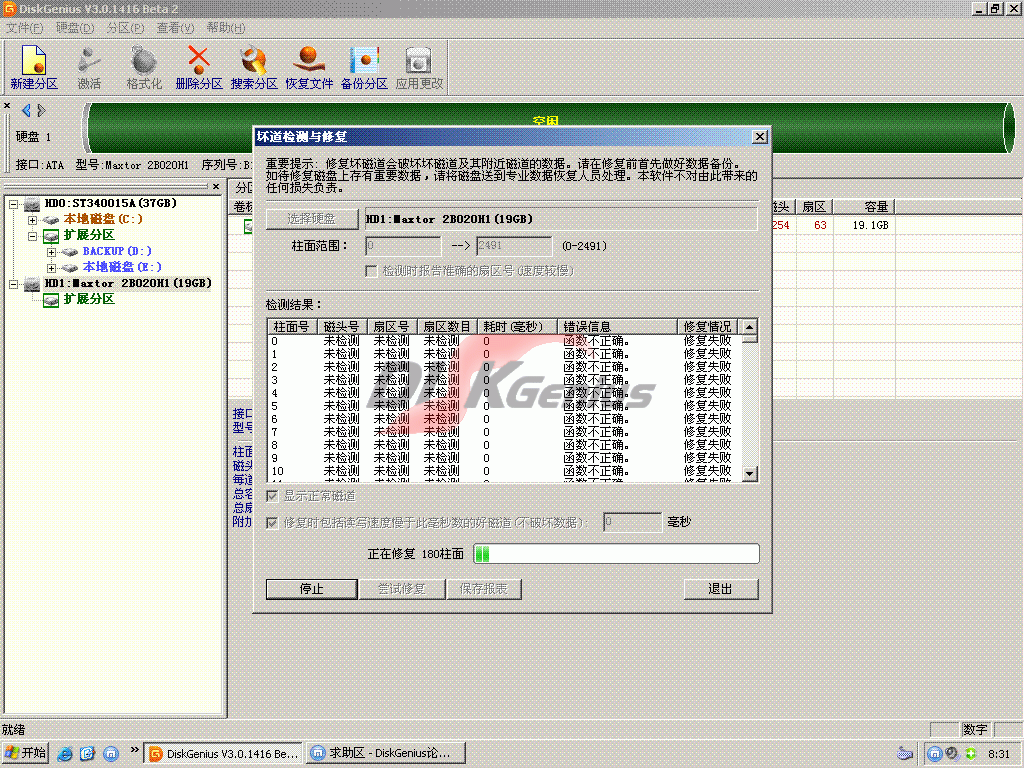Expand the 本地磁盘 (E:) tree node
Viewport: 1024px width, 768px height.
pyautogui.click(x=51, y=268)
